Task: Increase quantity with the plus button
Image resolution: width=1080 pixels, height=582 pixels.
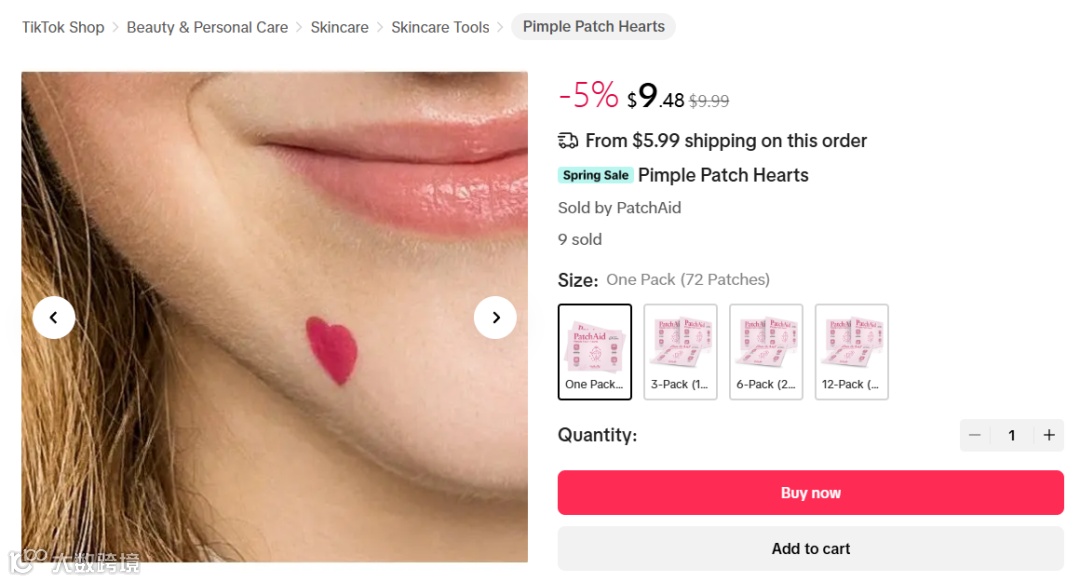Action: (1049, 435)
